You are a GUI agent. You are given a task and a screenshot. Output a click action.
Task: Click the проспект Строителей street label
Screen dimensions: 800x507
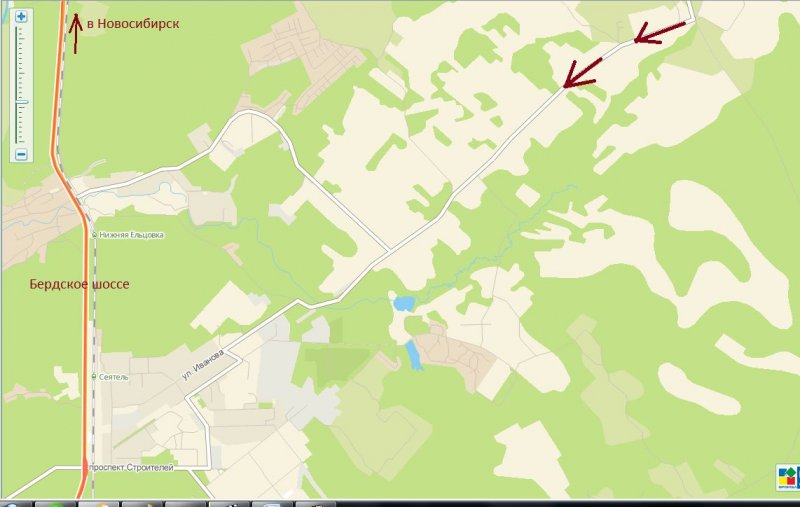[132, 467]
